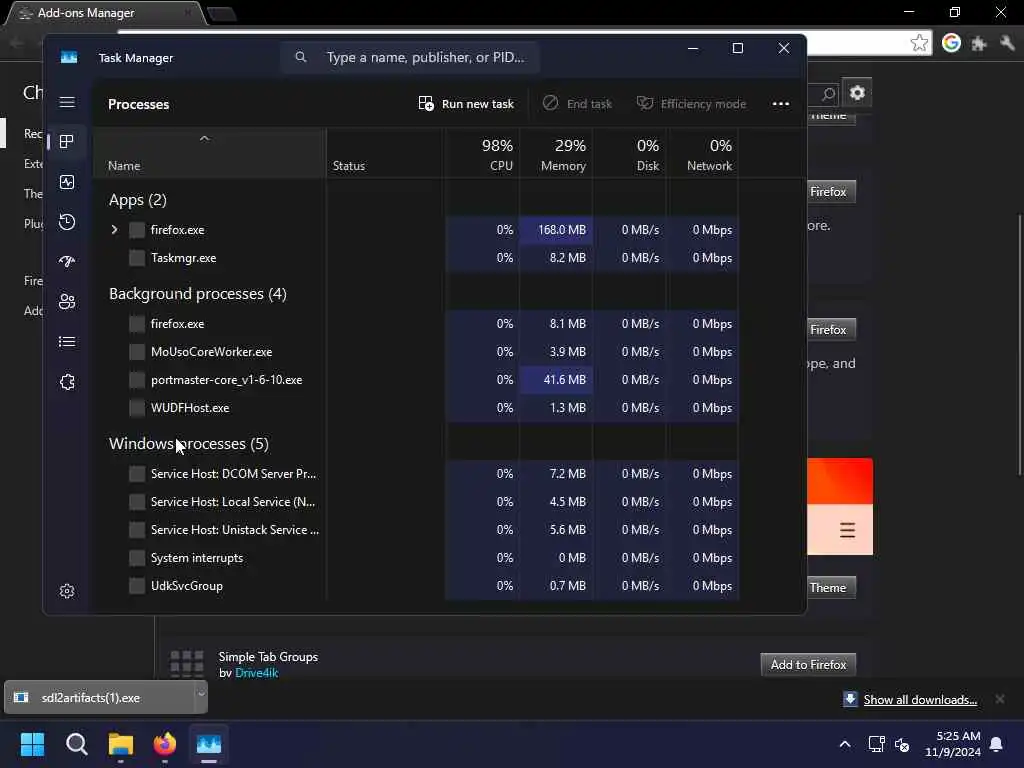Screen dimensions: 1024x768
Task: Click the WUDFHost.exe process icon
Action: point(137,408)
